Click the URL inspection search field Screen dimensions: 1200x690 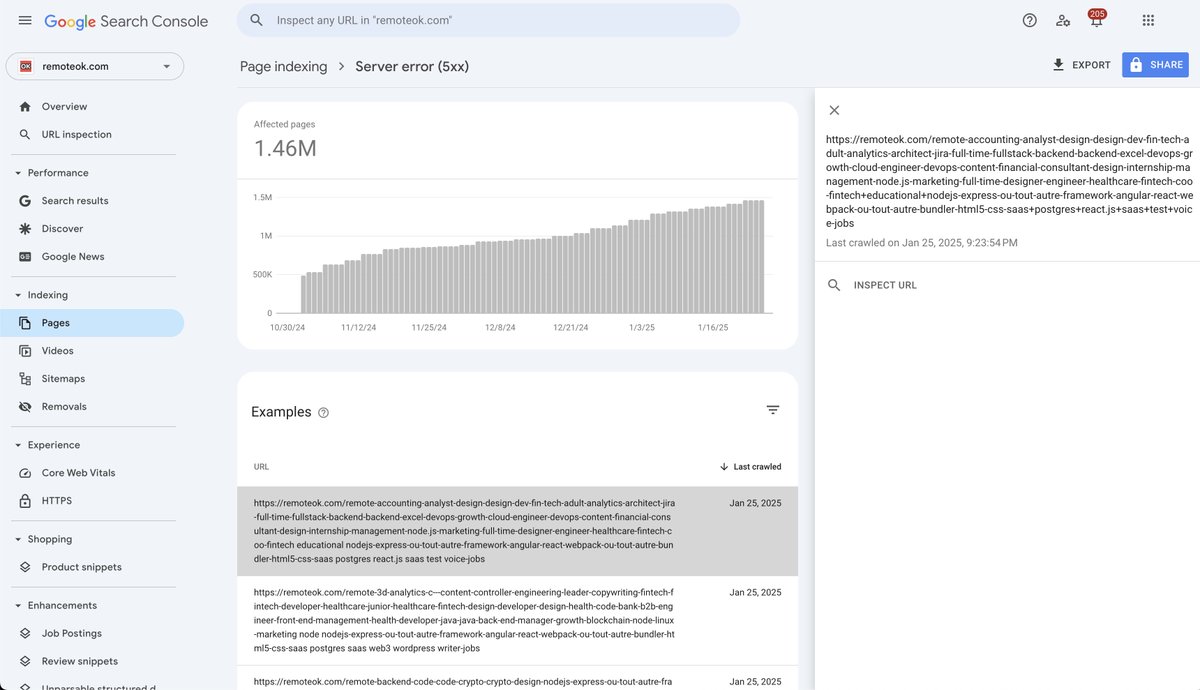488,20
